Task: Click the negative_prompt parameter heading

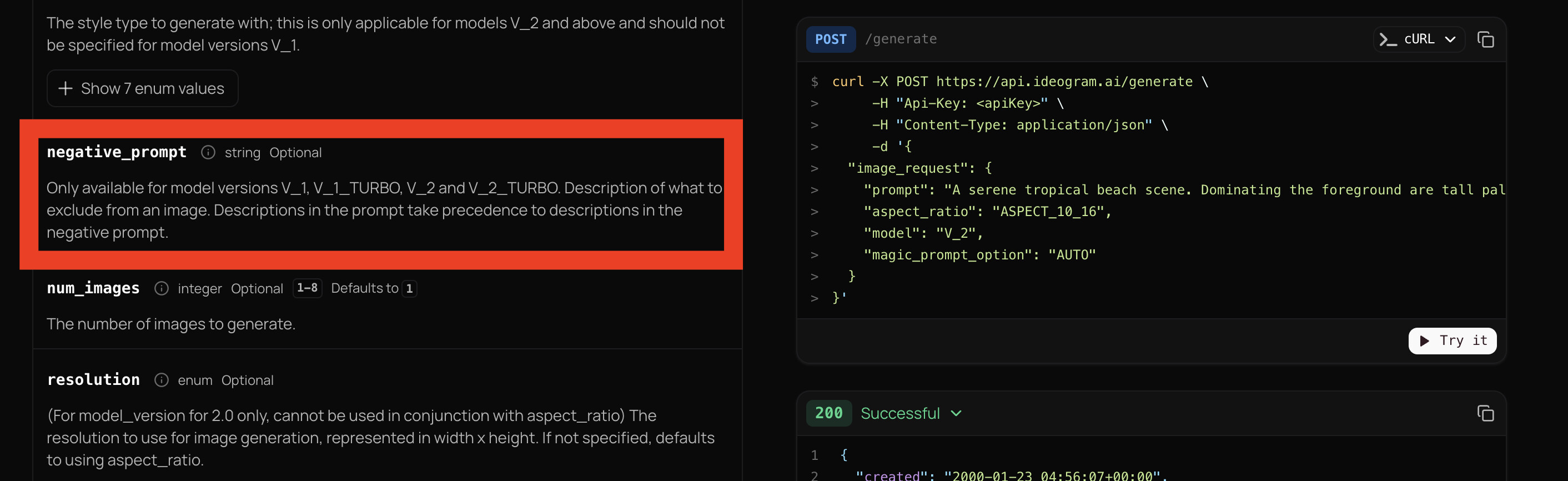Action: (117, 152)
